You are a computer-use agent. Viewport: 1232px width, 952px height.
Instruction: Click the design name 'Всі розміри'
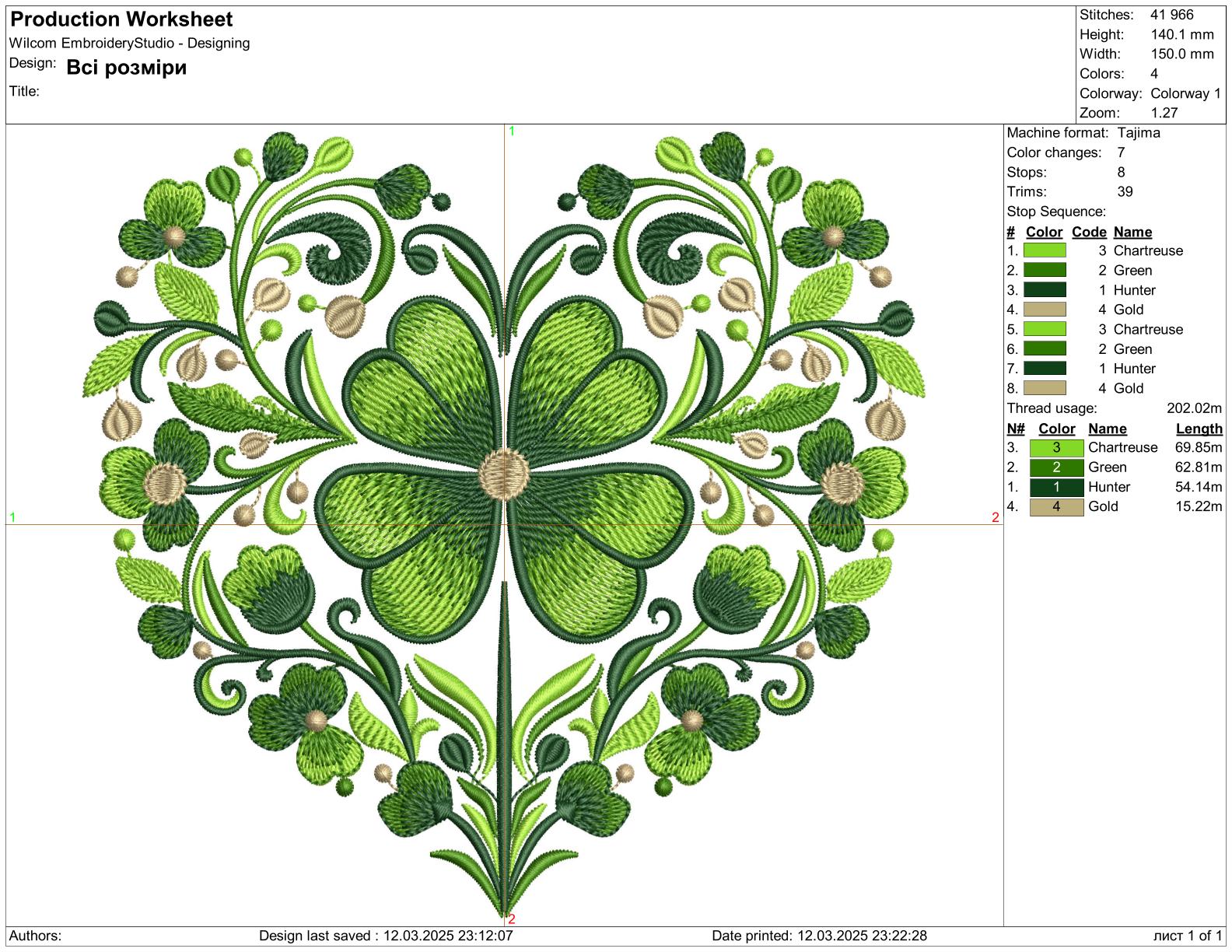pos(127,68)
